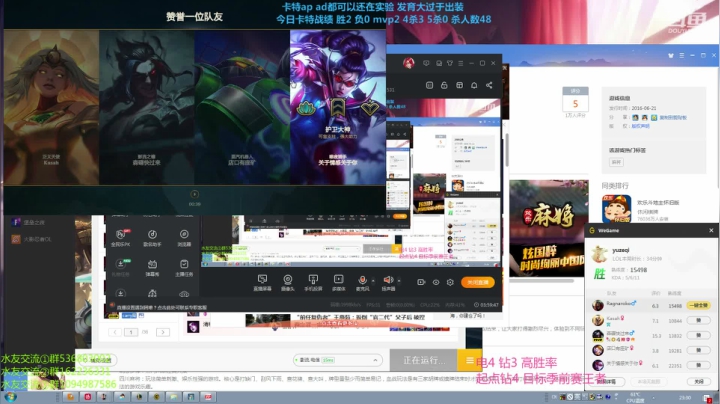Honor the highlighted 护卫大帅 champion card

click(x=338, y=107)
